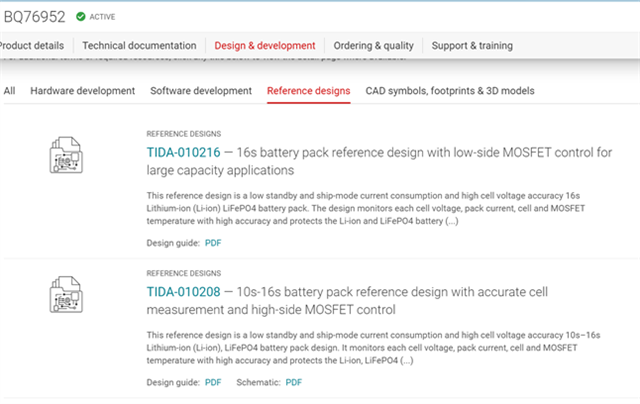This screenshot has height=404, width=640.
Task: Filter by Software development
Action: coord(201,91)
